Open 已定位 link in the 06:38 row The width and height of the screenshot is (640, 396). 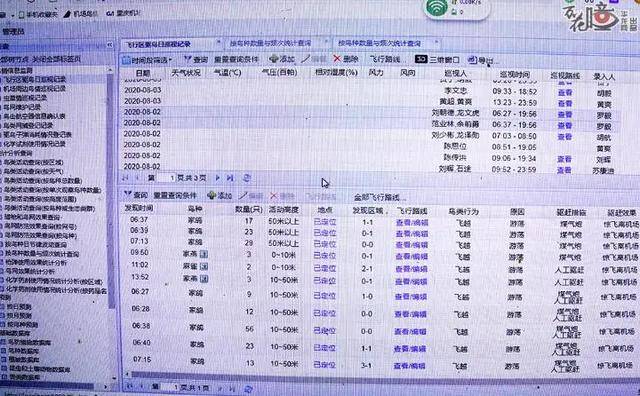[x=324, y=331]
